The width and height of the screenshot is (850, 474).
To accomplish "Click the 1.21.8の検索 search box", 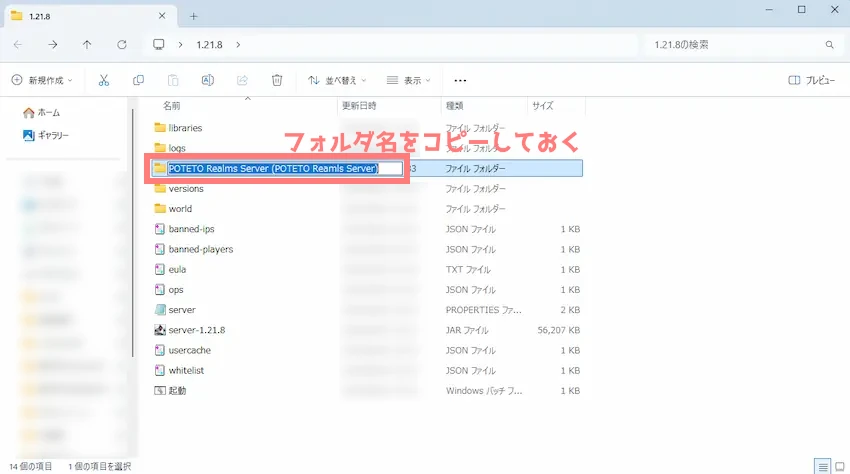I will [x=740, y=45].
